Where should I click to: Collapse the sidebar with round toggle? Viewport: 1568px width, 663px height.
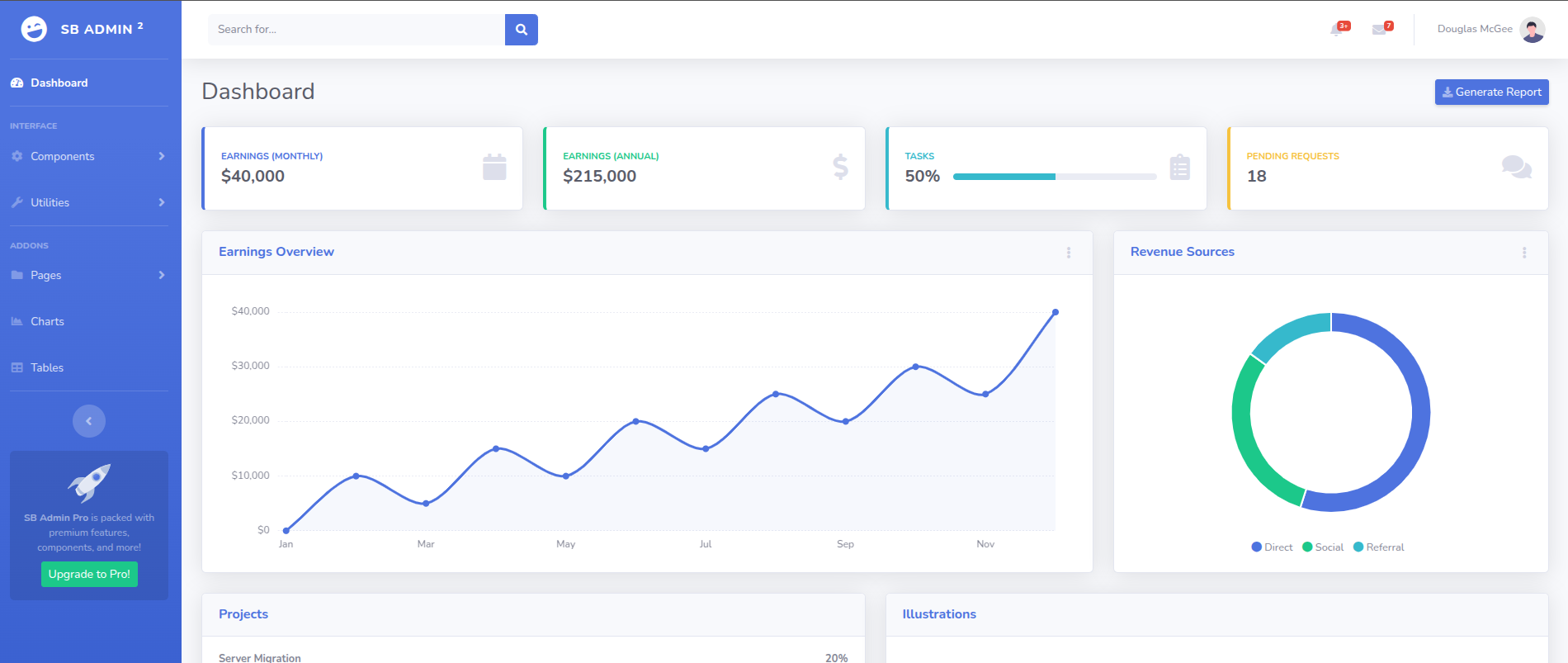click(89, 421)
